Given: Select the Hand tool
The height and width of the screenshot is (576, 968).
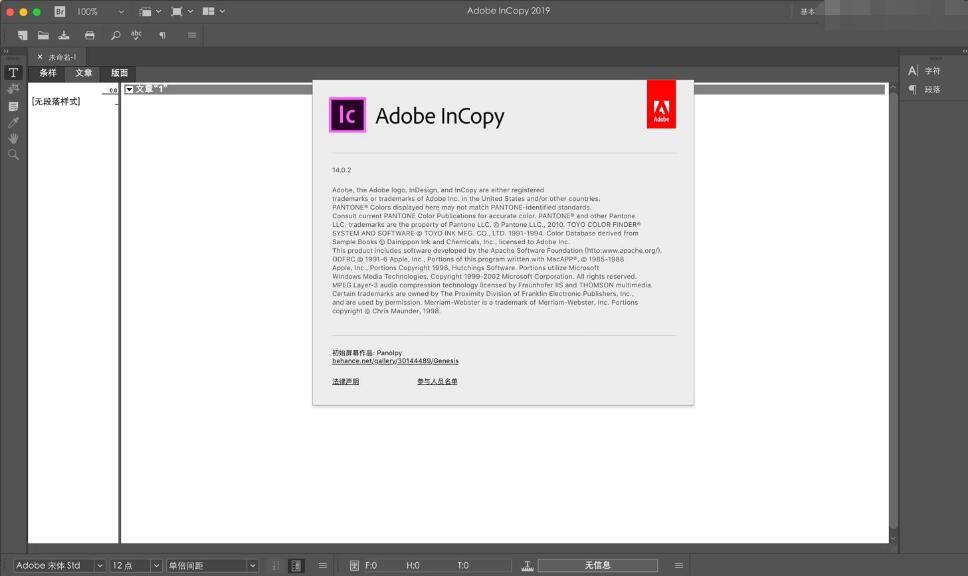Looking at the screenshot, I should click(x=13, y=138).
